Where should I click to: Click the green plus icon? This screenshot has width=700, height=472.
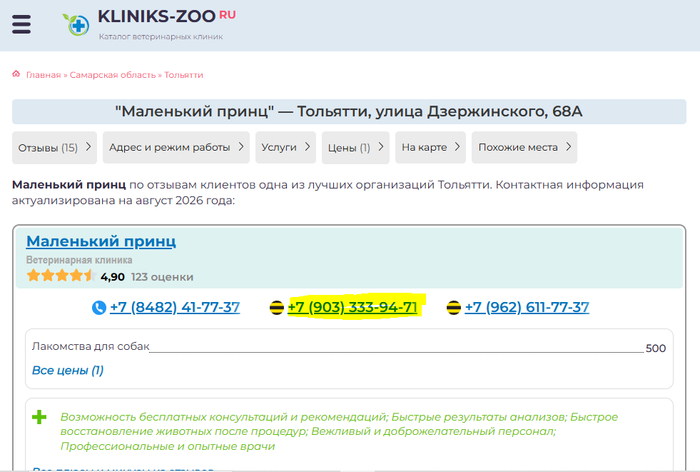pos(39,417)
